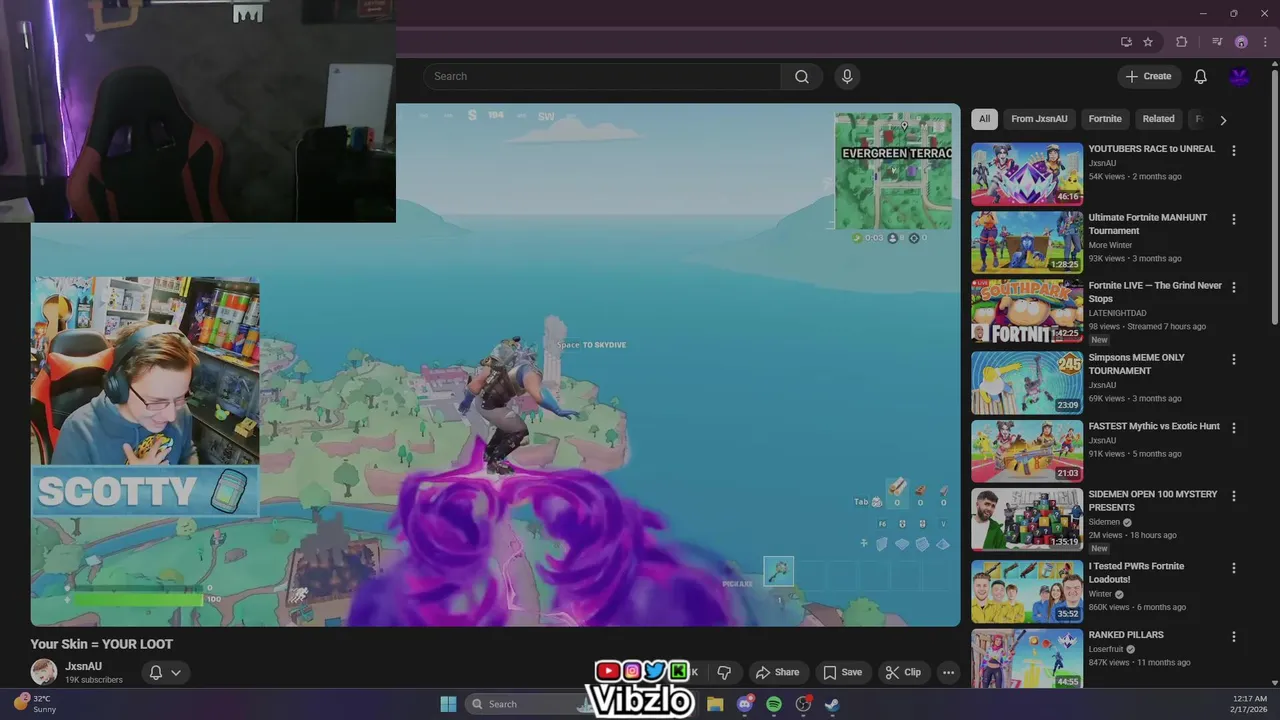Open Discord from the taskbar

click(x=745, y=704)
